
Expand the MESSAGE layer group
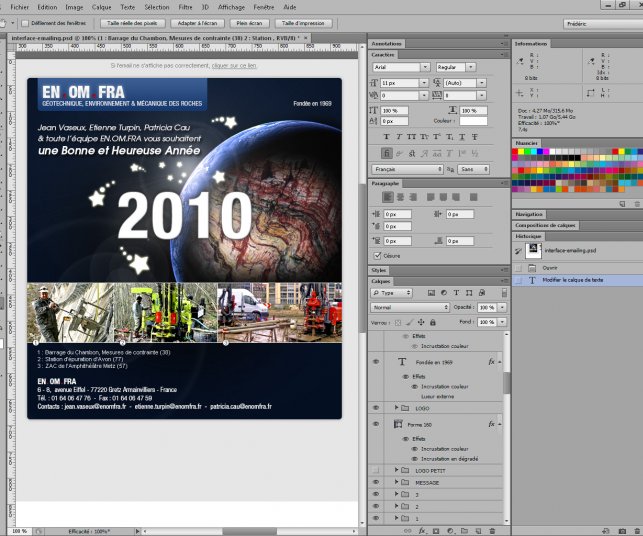[396, 482]
